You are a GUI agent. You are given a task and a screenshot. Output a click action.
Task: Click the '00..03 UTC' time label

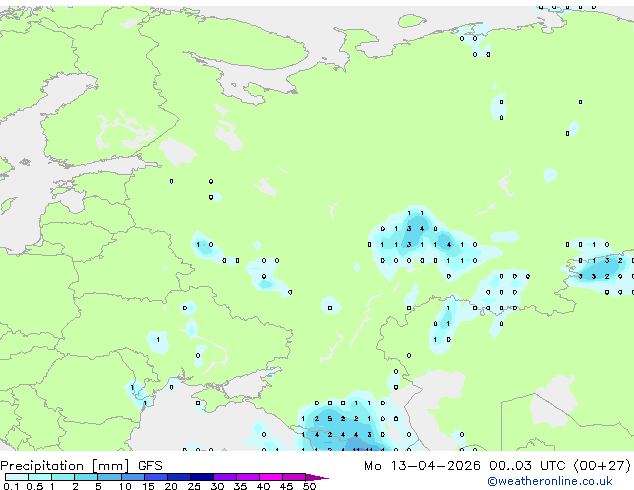527,466
